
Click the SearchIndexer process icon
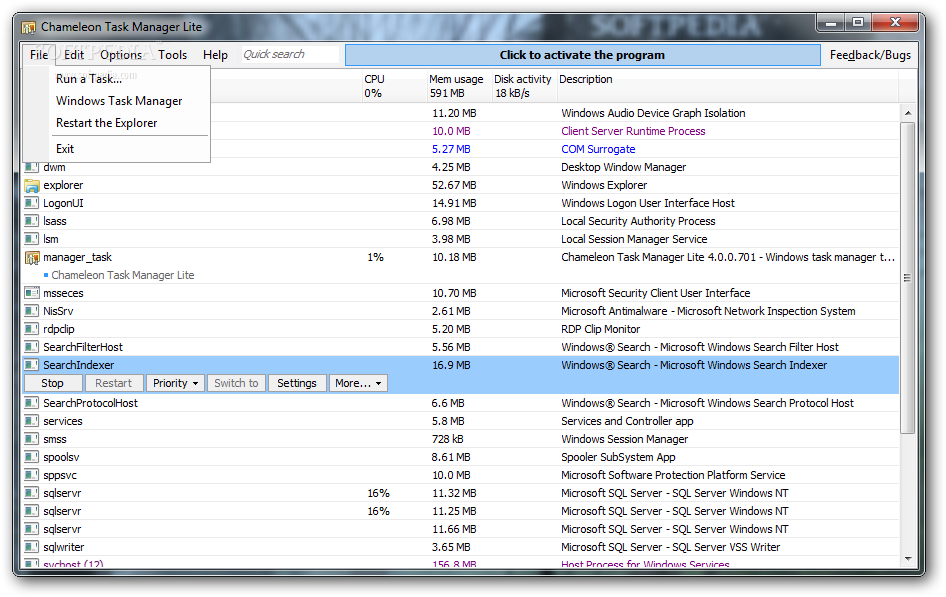(x=31, y=365)
